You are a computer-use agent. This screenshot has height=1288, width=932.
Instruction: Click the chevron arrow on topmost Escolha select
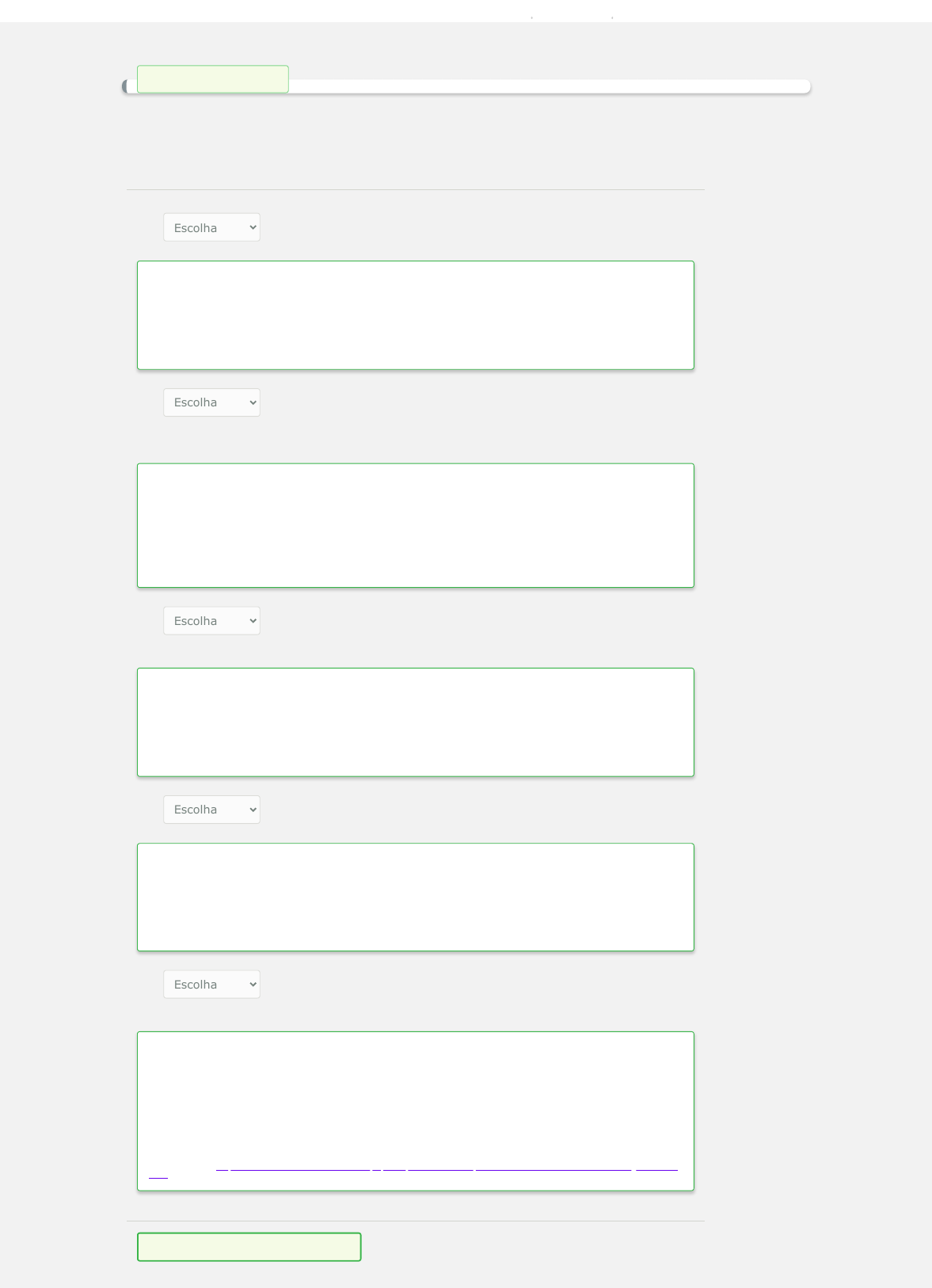(x=253, y=228)
